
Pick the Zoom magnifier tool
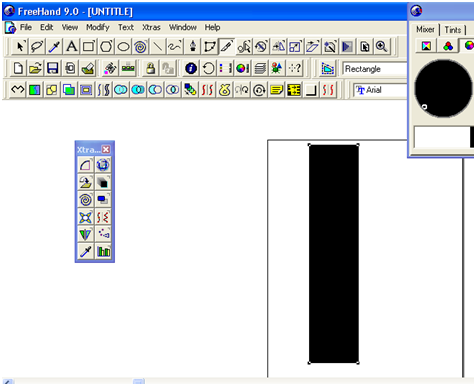(382, 47)
